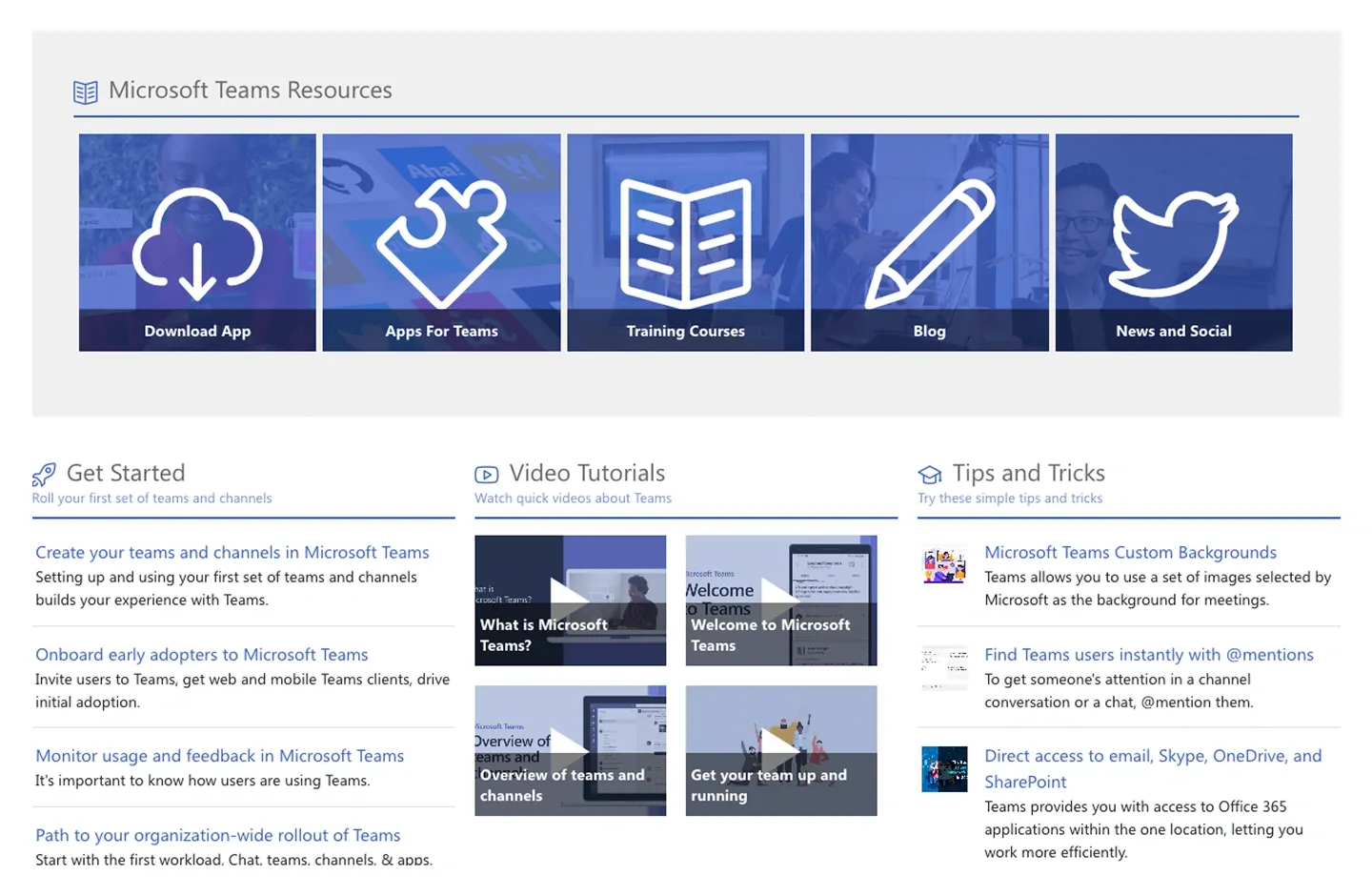The height and width of the screenshot is (896, 1372).
Task: Play the Welcome to Microsoft Teams video
Action: click(781, 601)
